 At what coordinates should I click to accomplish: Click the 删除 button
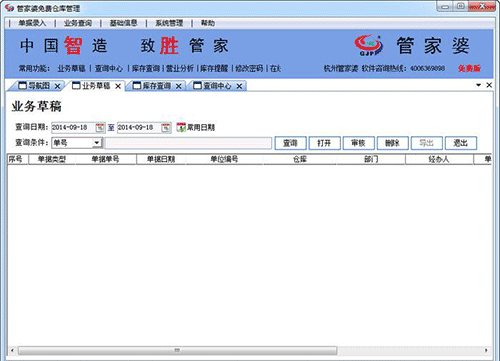392,143
